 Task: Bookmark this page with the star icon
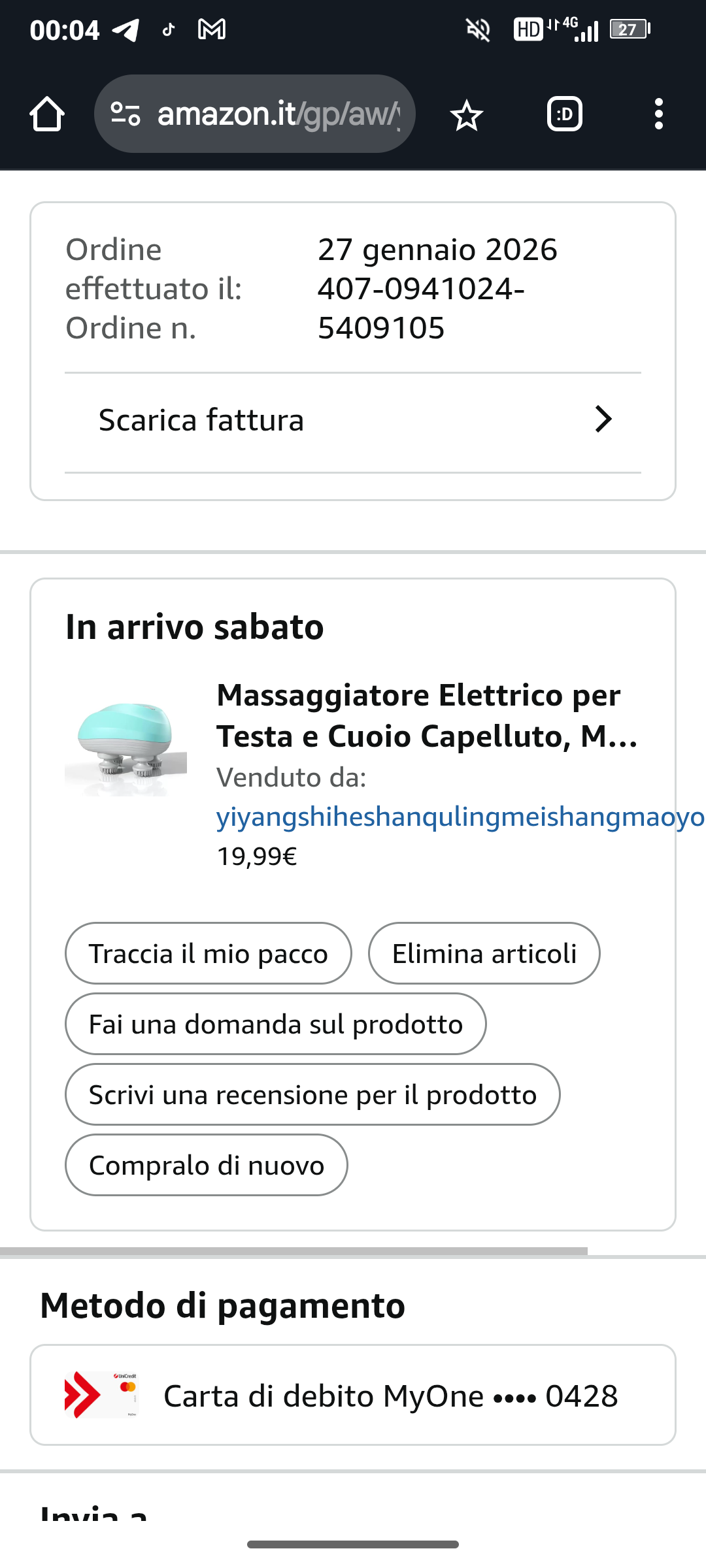(466, 116)
